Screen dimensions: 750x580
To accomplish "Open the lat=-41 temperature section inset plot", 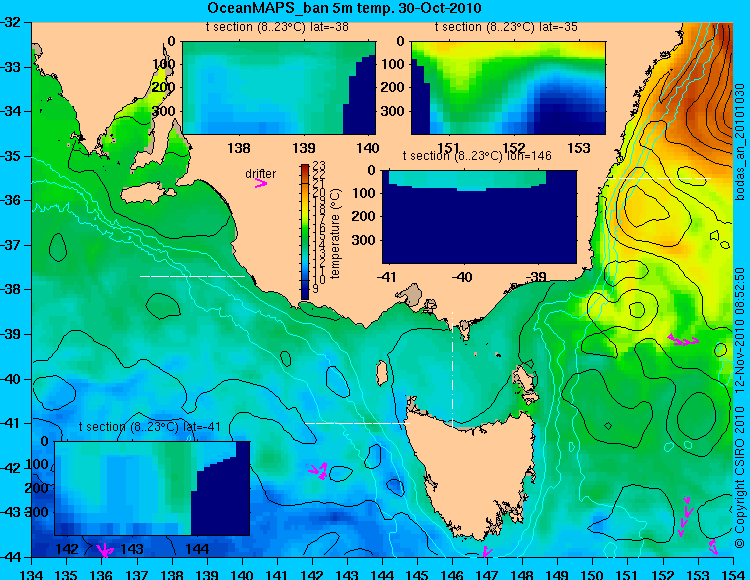I will pyautogui.click(x=152, y=488).
